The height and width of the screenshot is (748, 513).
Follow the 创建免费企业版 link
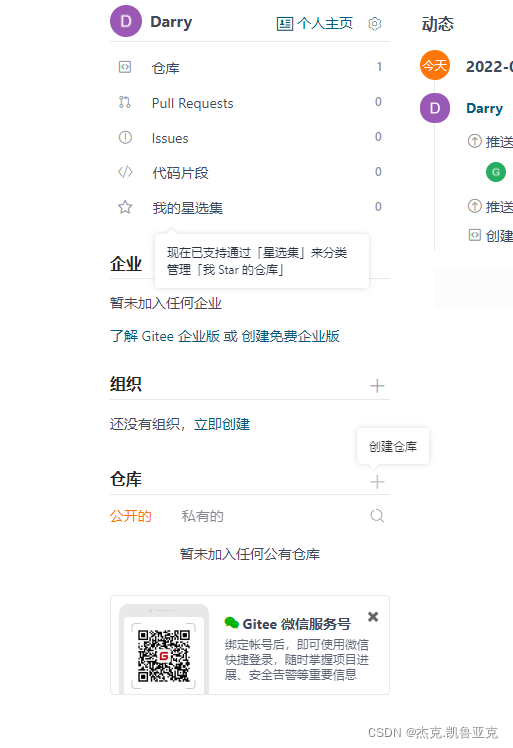coord(290,336)
